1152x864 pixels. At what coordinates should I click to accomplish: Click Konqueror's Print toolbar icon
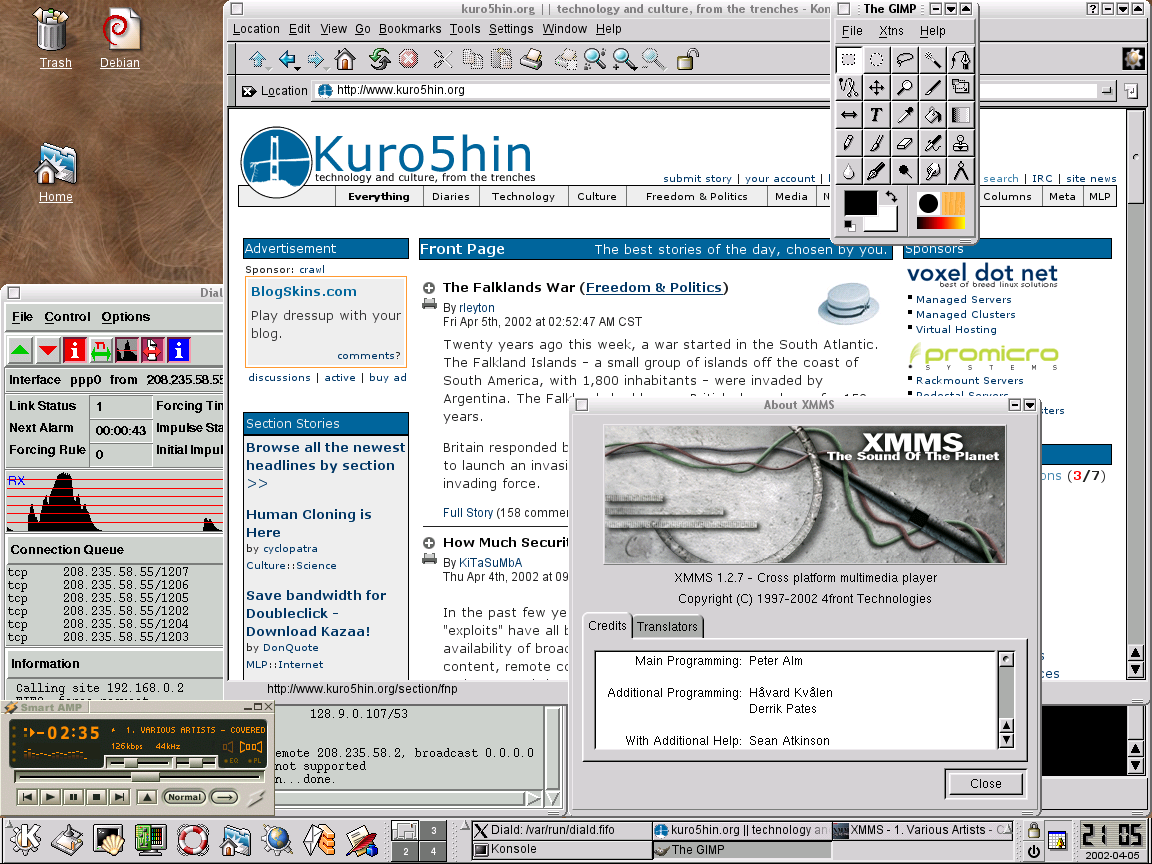tap(530, 59)
